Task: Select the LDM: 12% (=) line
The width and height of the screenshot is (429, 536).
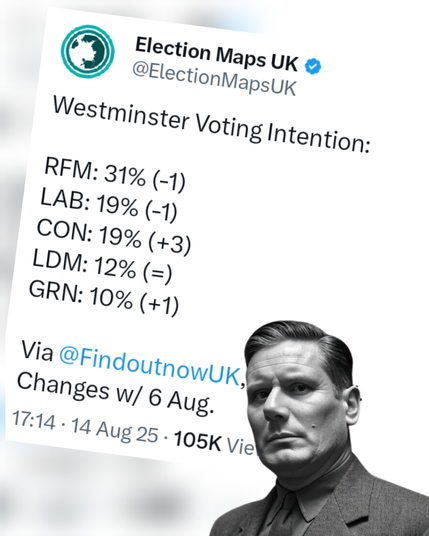Action: (x=102, y=266)
